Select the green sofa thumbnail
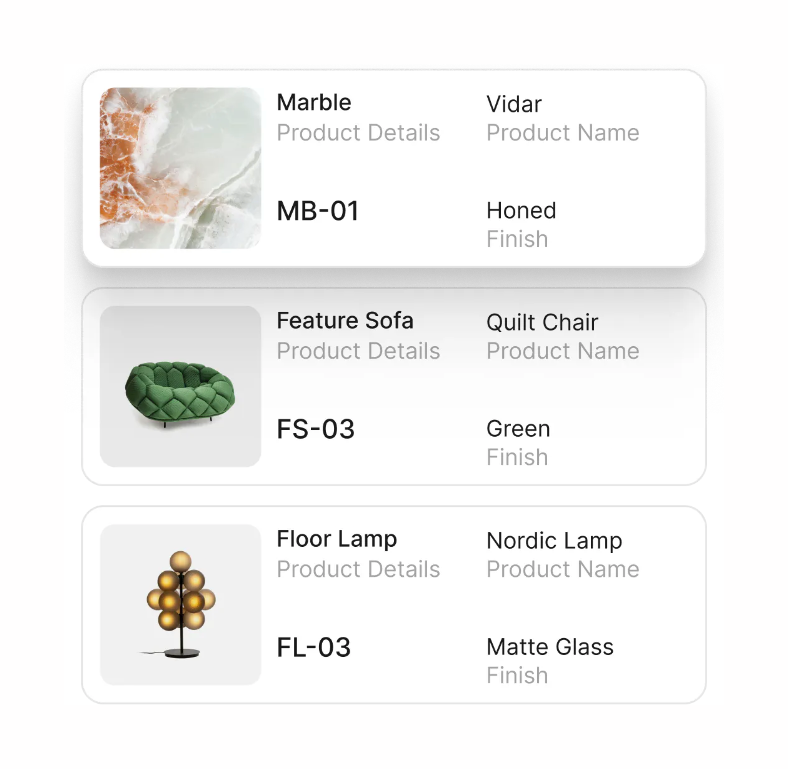Image resolution: width=788 pixels, height=769 pixels. 180,386
